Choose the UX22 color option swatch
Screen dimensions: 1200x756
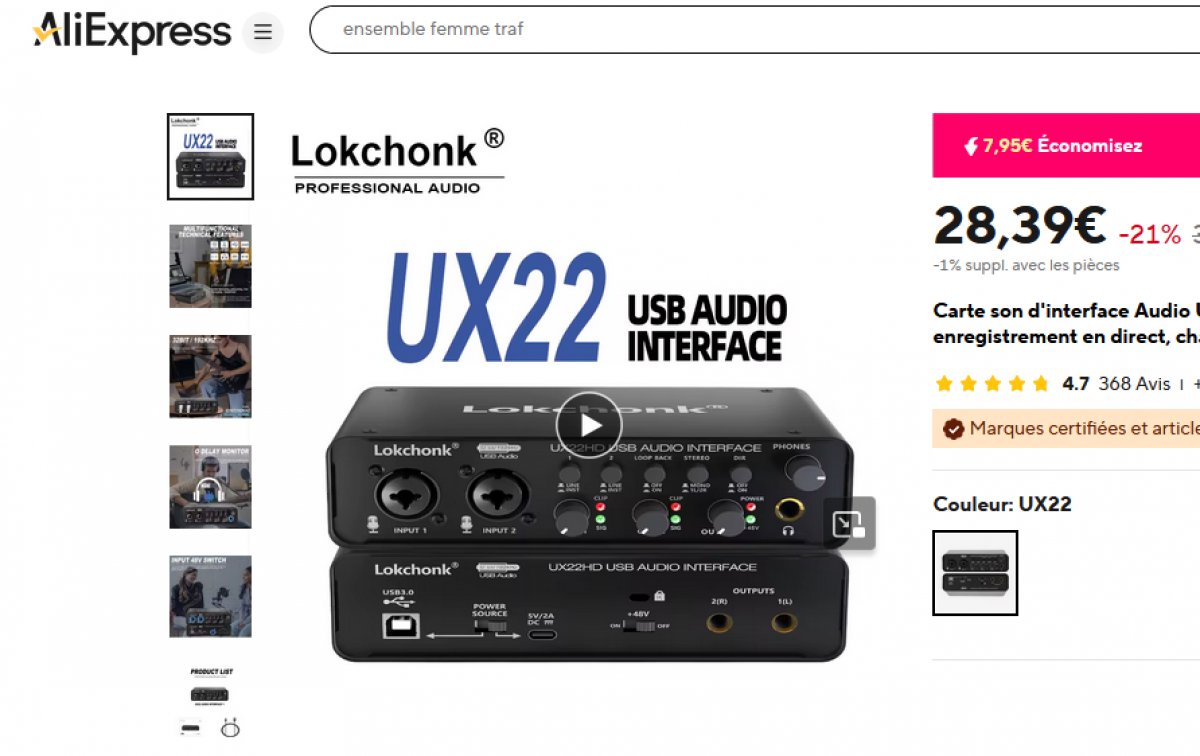tap(975, 573)
